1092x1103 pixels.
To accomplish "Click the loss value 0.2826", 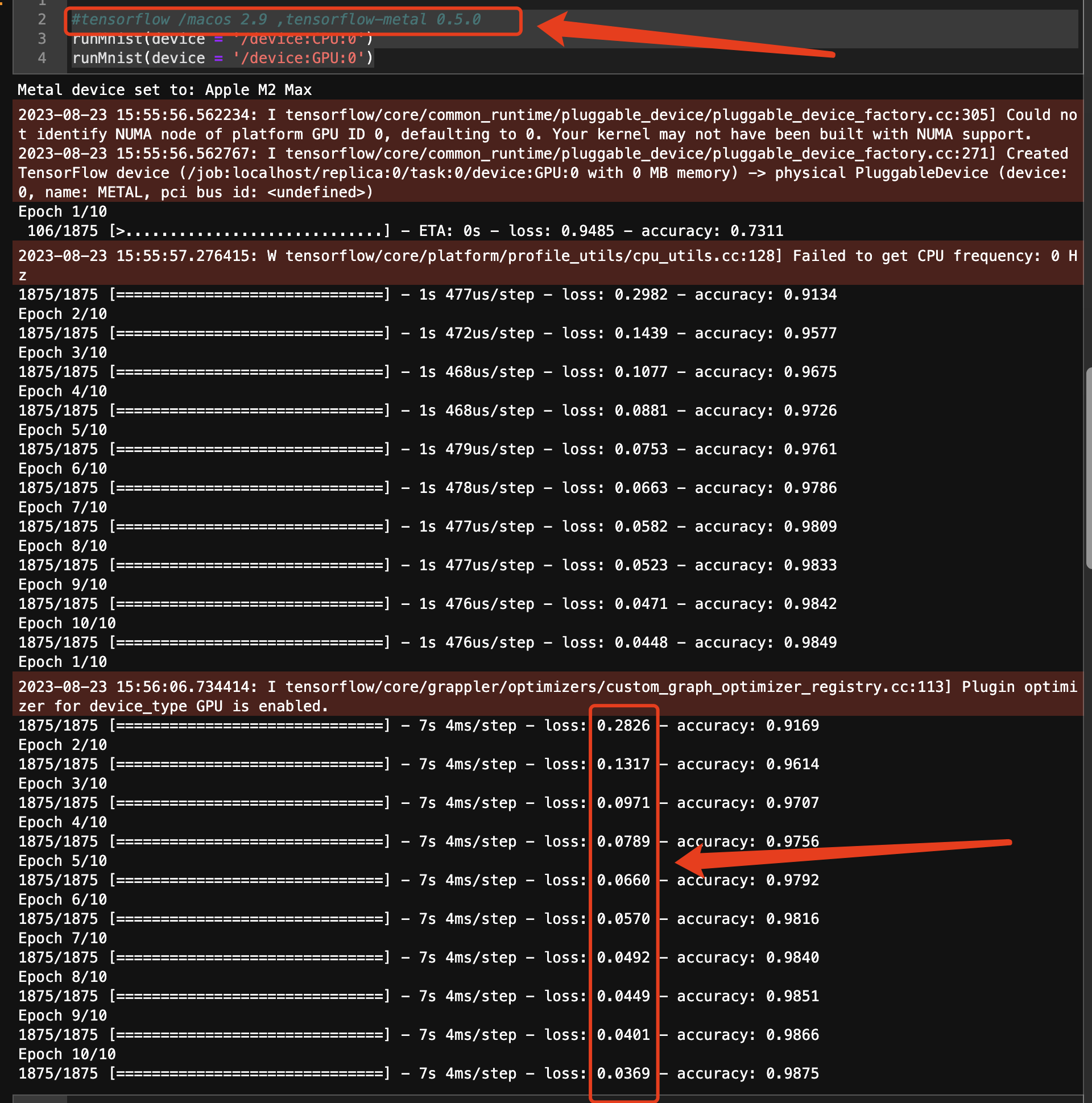I will pos(623,725).
